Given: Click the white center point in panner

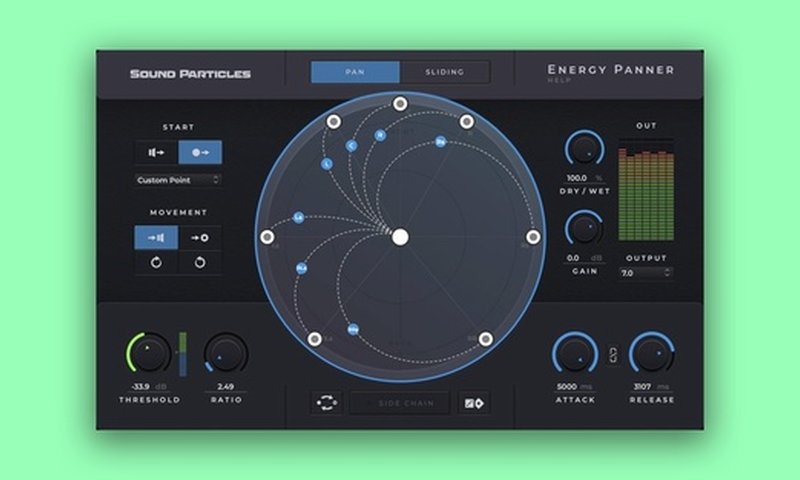Looking at the screenshot, I should click(400, 237).
